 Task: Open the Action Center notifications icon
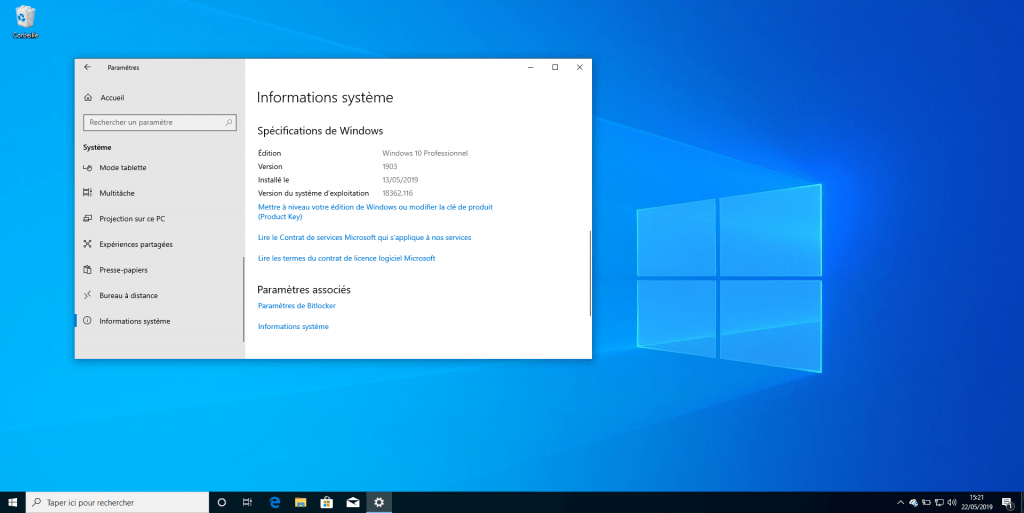pyautogui.click(x=1008, y=503)
